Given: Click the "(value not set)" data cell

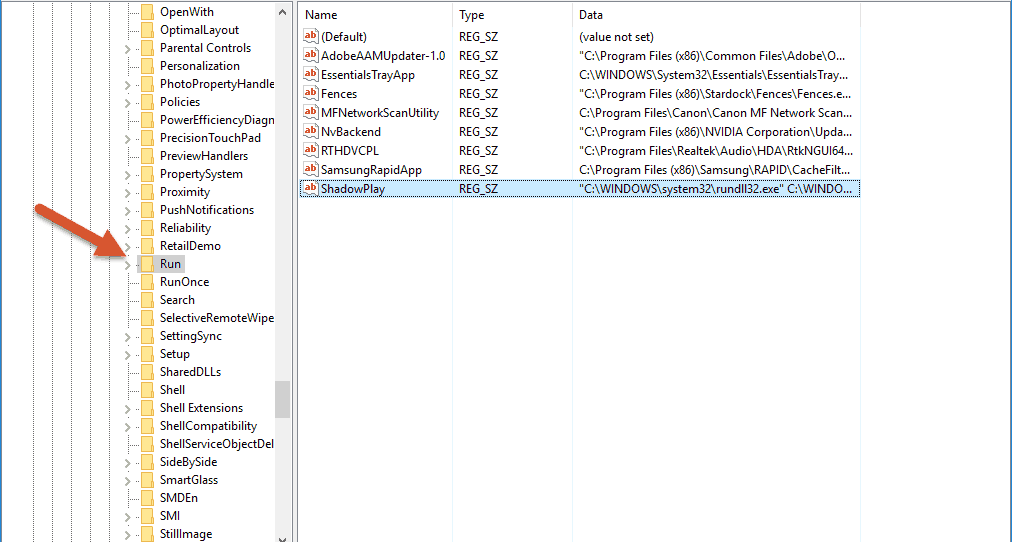Looking at the screenshot, I should [x=616, y=37].
